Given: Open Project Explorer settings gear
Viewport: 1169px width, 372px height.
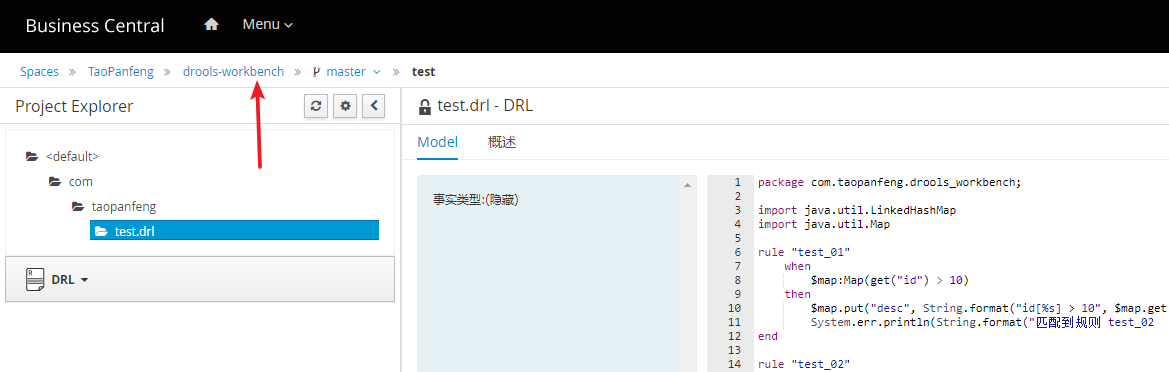Looking at the screenshot, I should point(345,107).
